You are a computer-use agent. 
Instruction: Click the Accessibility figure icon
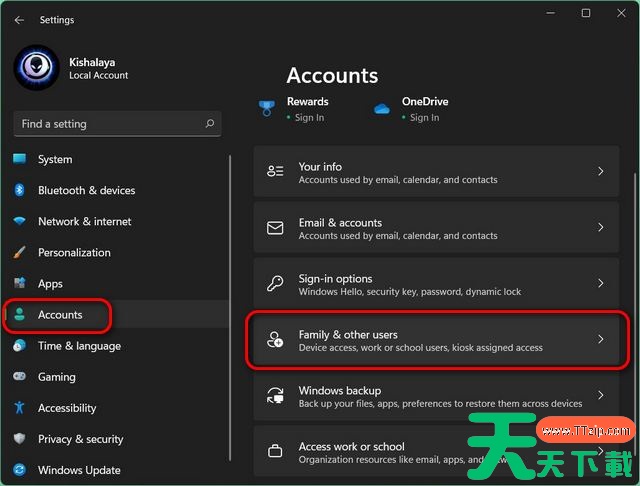point(19,408)
